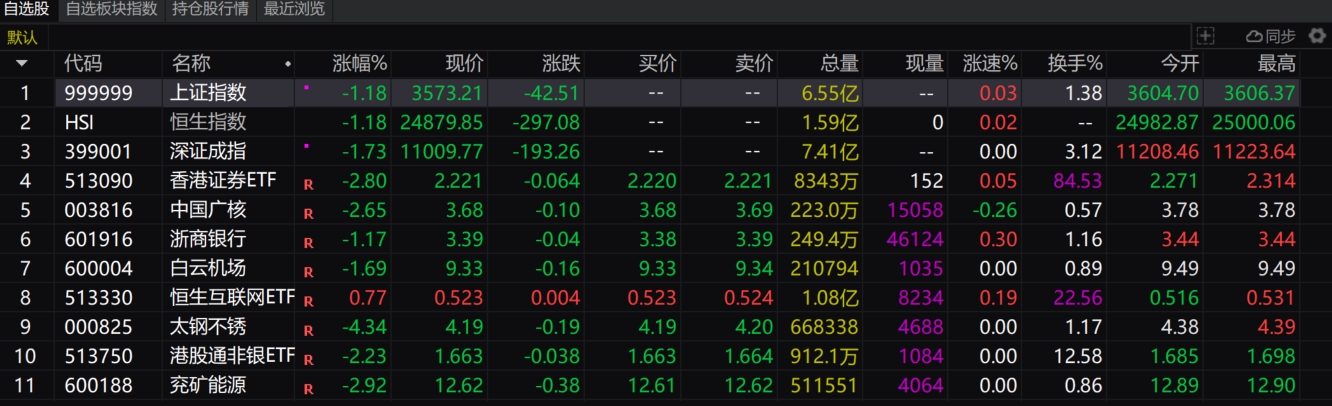Sort by the 涨跌 column header
This screenshot has height=406, width=1332.
click(561, 64)
